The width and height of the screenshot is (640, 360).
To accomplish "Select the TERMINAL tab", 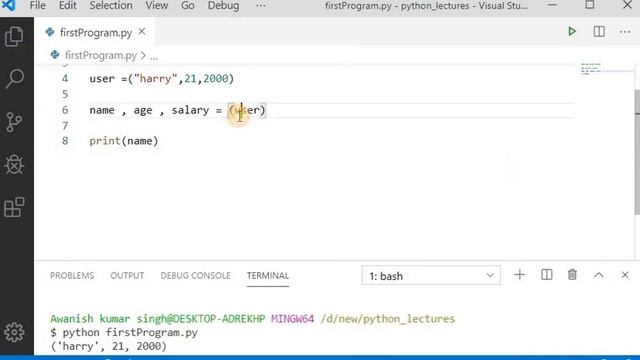I will pyautogui.click(x=268, y=276).
